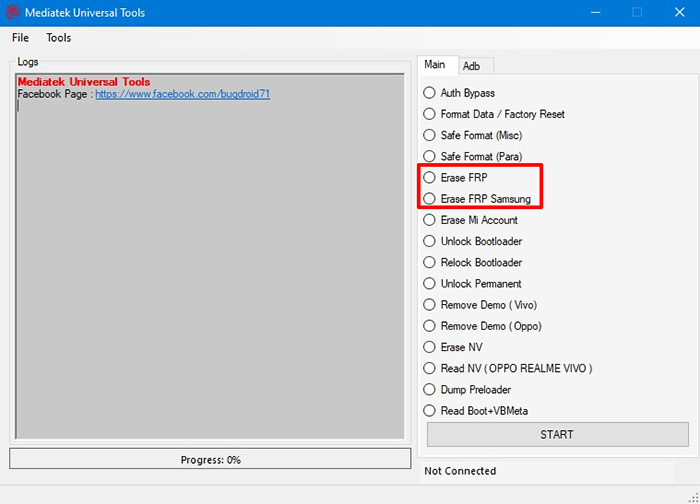
Task: Choose the Relock Bootloader radio button
Action: [430, 262]
